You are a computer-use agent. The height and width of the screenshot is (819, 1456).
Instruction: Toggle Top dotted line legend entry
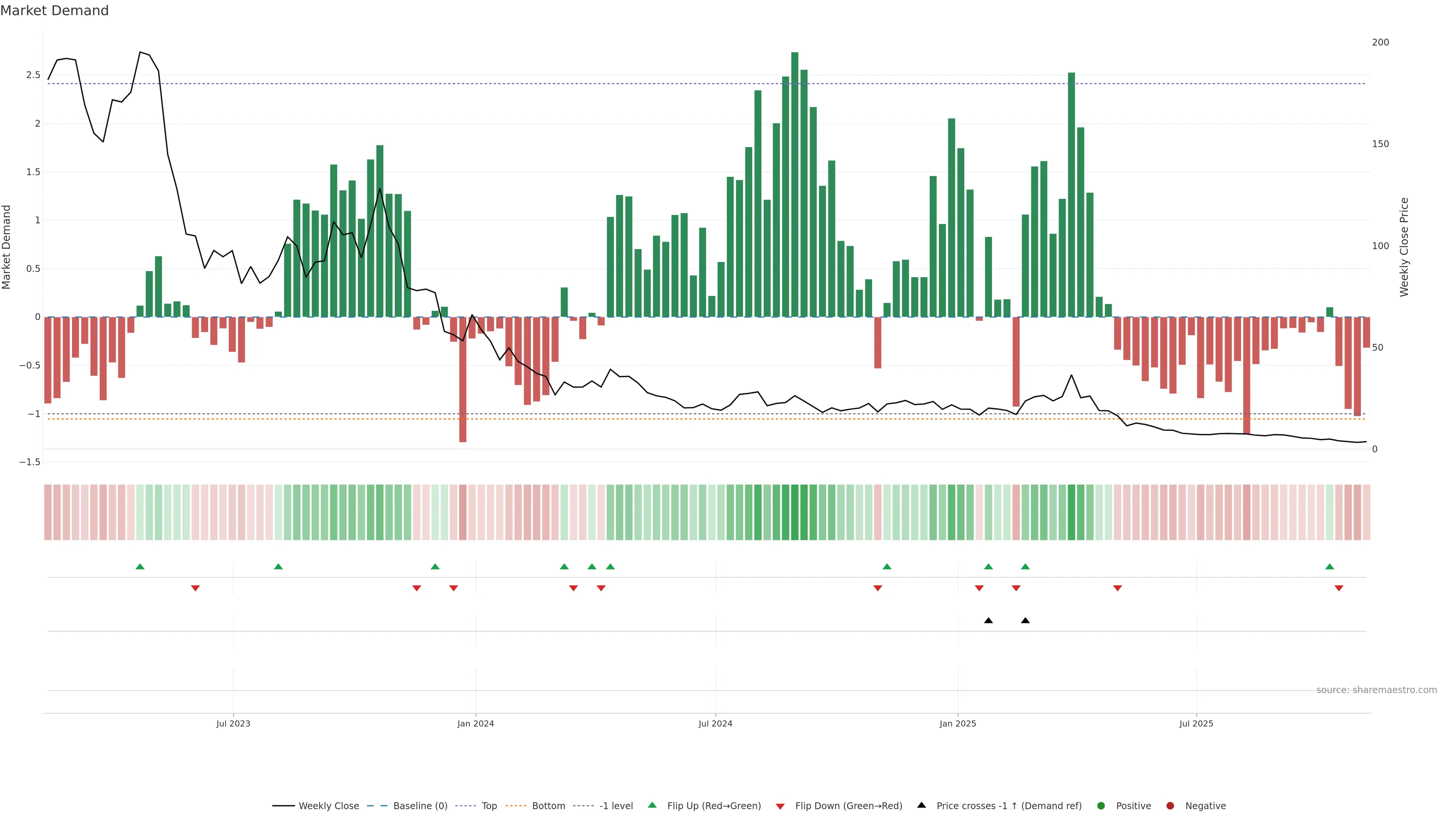[x=488, y=806]
